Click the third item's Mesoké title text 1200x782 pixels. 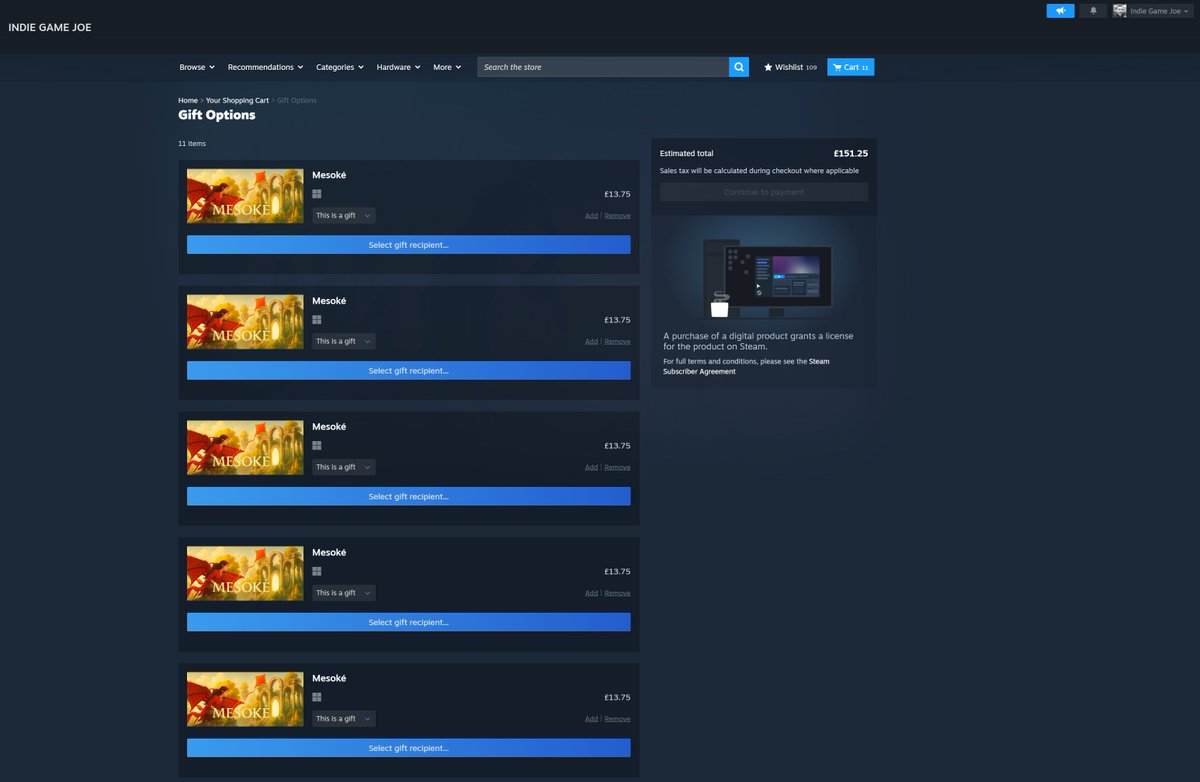click(329, 427)
